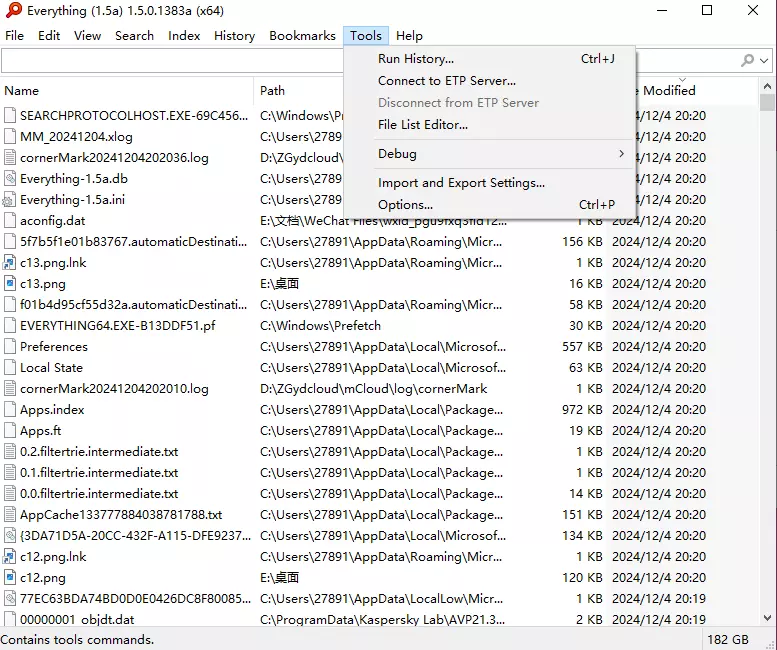Click file icon of EVERYTHING64.EXE-B13DDF51.pf
The image size is (777, 650).
tap(9, 325)
